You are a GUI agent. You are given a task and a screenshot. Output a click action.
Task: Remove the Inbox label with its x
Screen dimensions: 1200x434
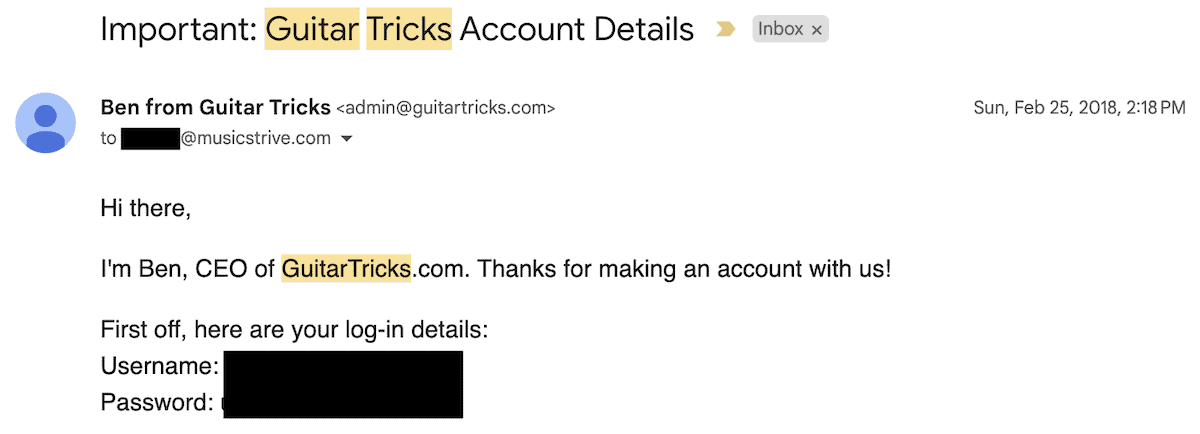coord(817,30)
